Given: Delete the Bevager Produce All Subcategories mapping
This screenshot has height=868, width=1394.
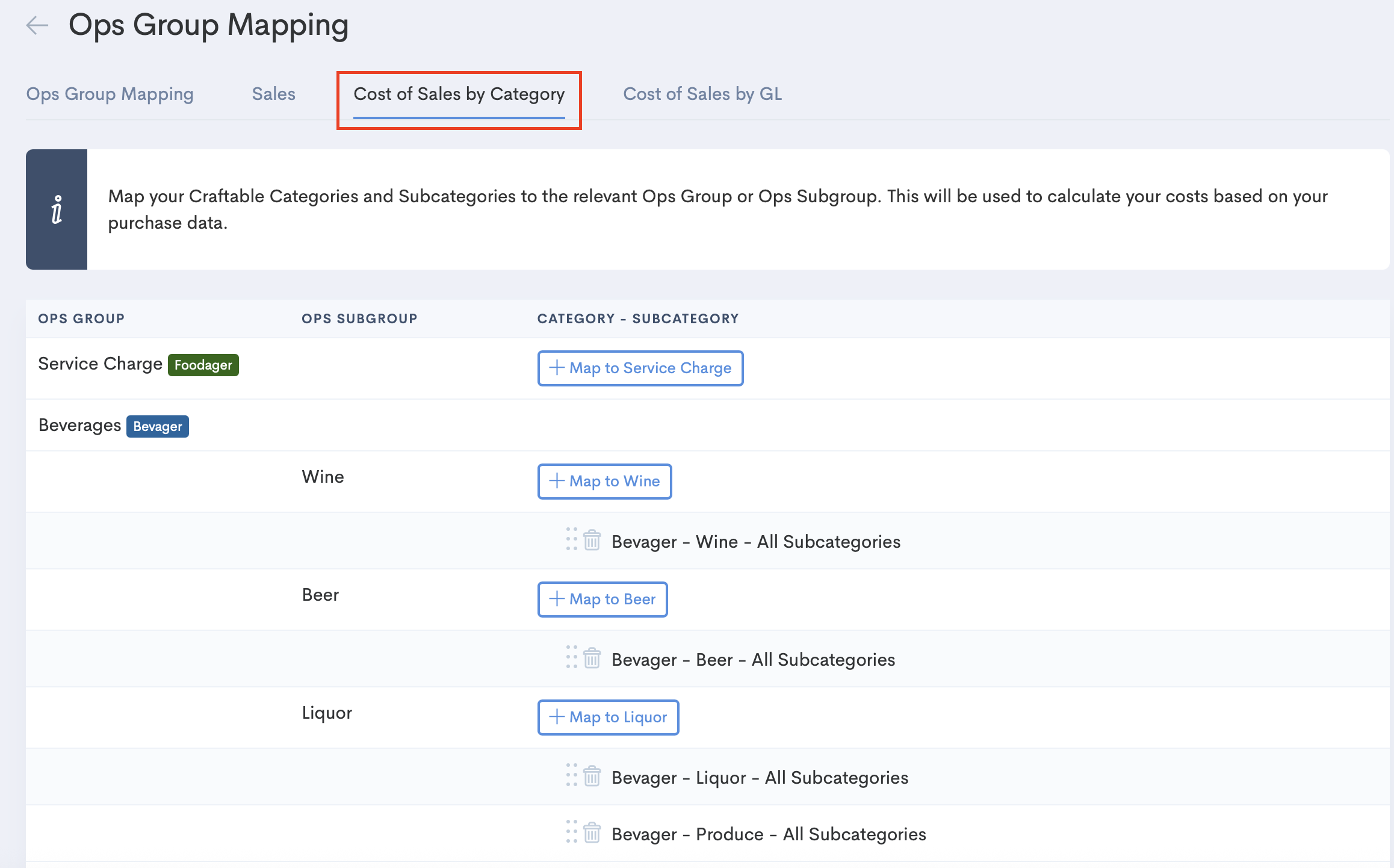Looking at the screenshot, I should pyautogui.click(x=592, y=834).
